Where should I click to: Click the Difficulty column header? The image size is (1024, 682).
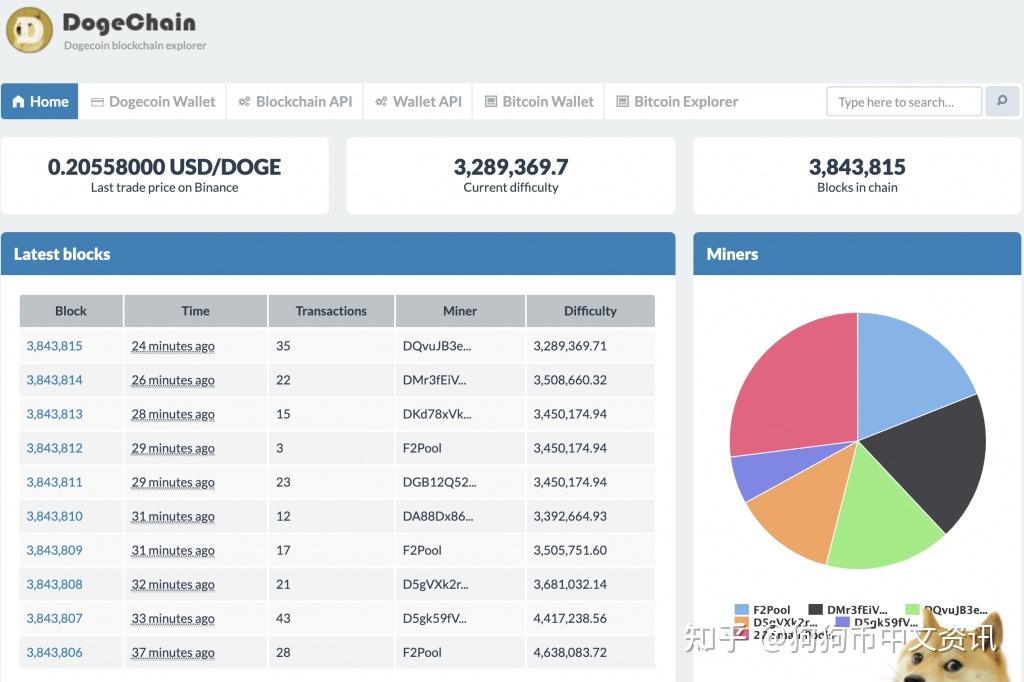coord(590,311)
